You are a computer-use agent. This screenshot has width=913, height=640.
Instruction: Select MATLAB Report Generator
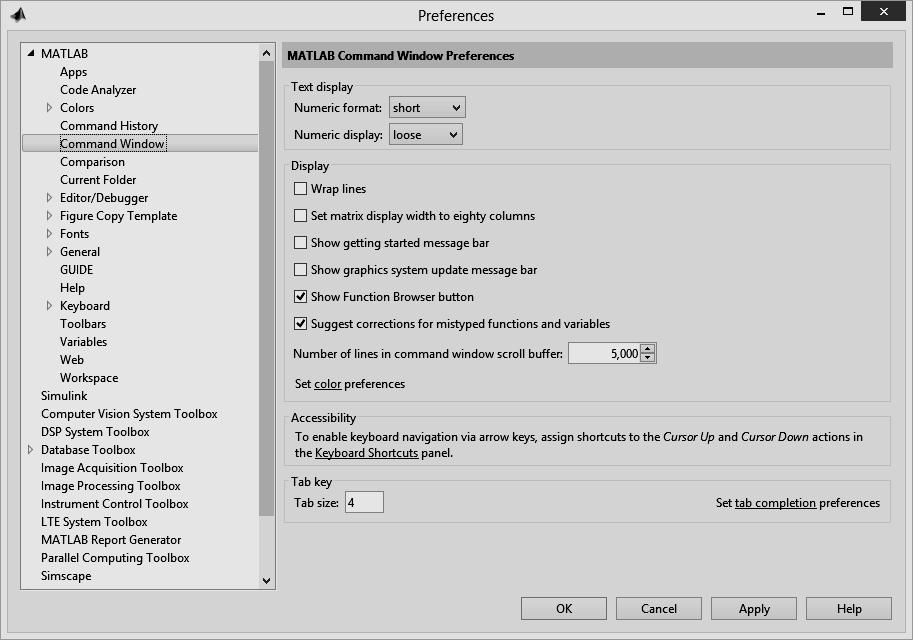point(111,540)
